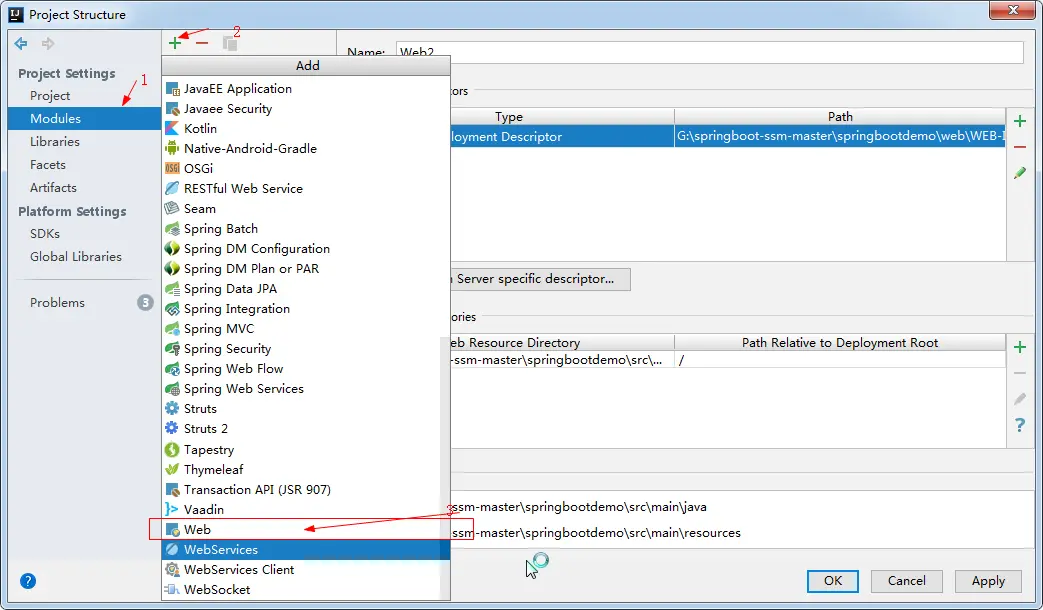Click the forward navigation arrow
Viewport: 1043px width, 610px height.
click(48, 44)
